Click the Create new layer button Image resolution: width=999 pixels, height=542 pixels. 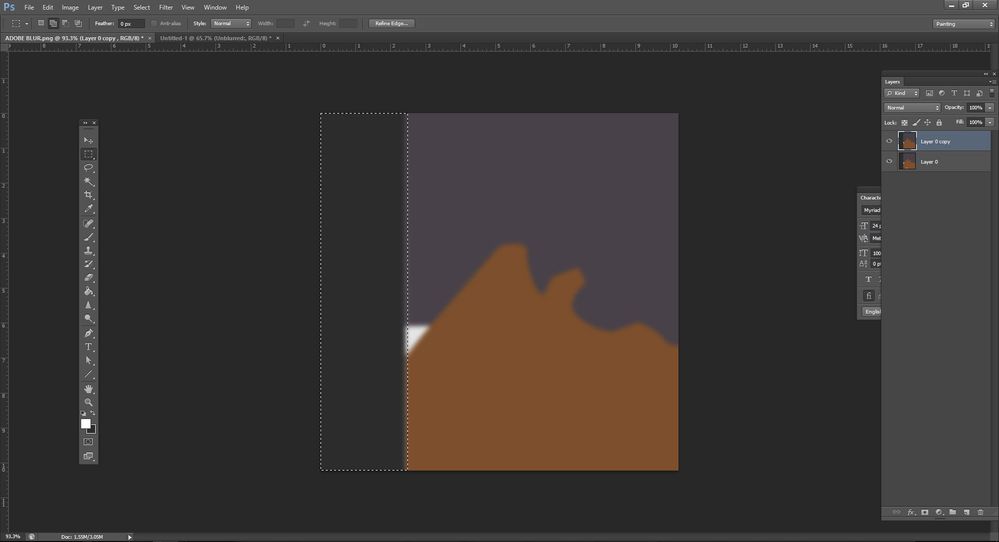tap(967, 512)
